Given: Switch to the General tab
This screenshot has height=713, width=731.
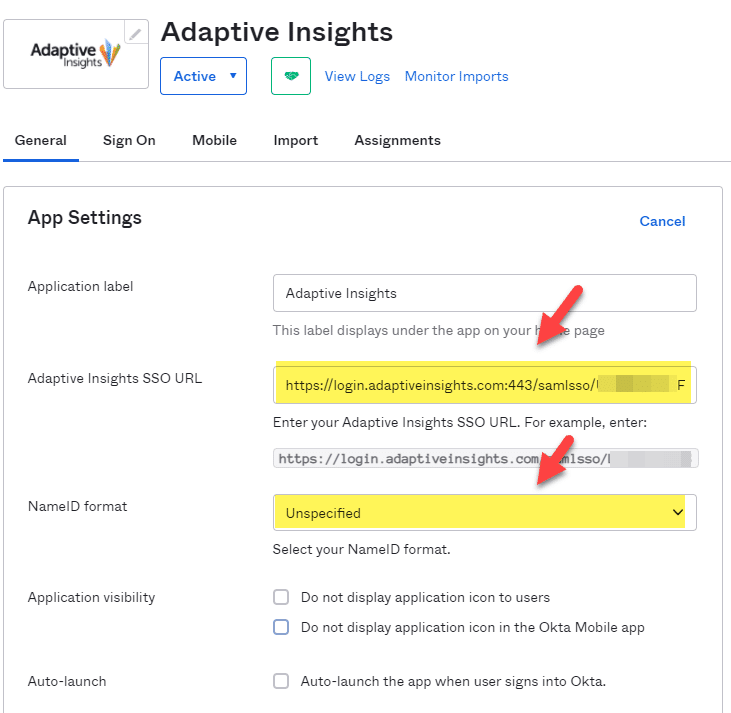Looking at the screenshot, I should tap(41, 141).
